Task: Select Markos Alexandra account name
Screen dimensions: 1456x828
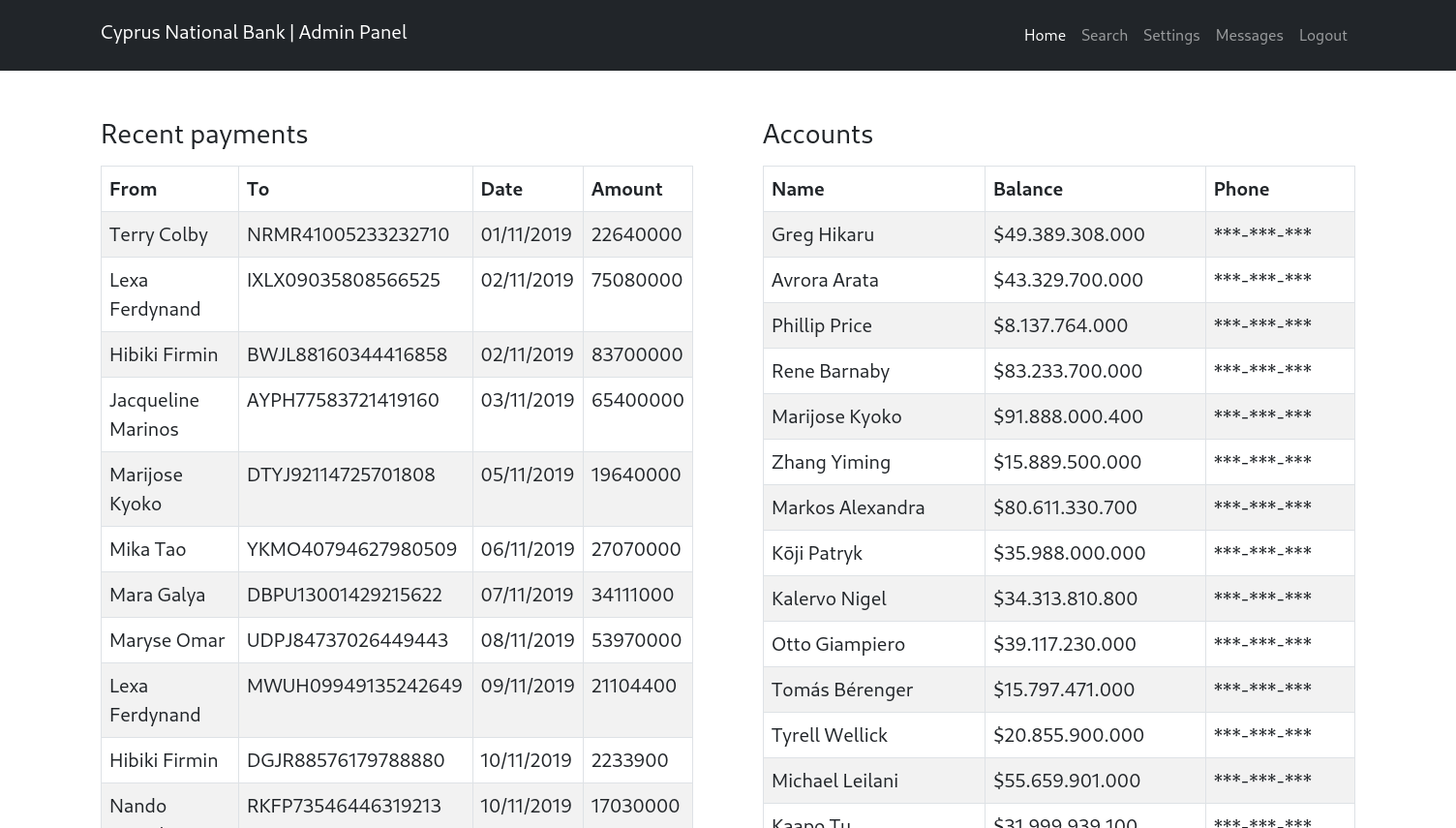Action: point(848,507)
